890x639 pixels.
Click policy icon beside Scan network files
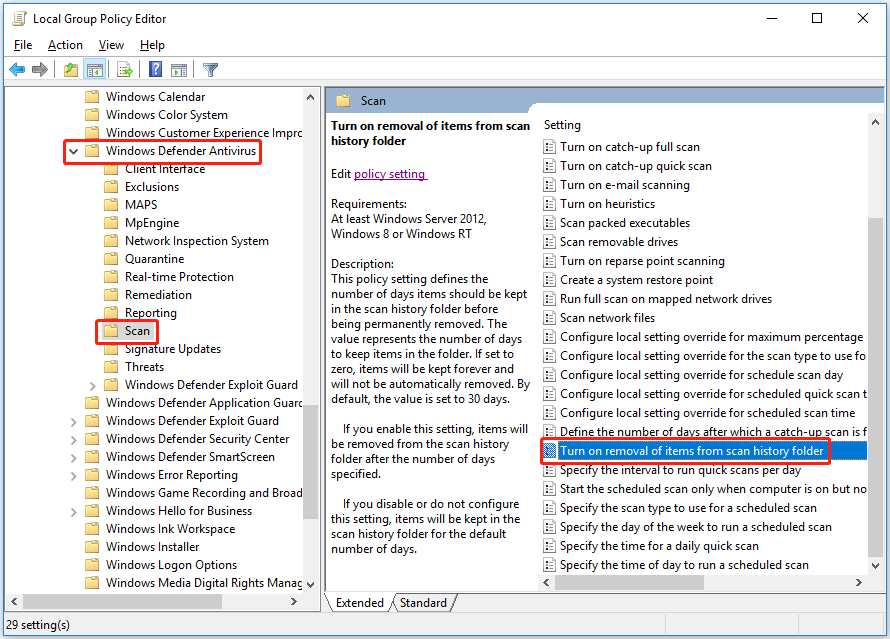coord(549,318)
